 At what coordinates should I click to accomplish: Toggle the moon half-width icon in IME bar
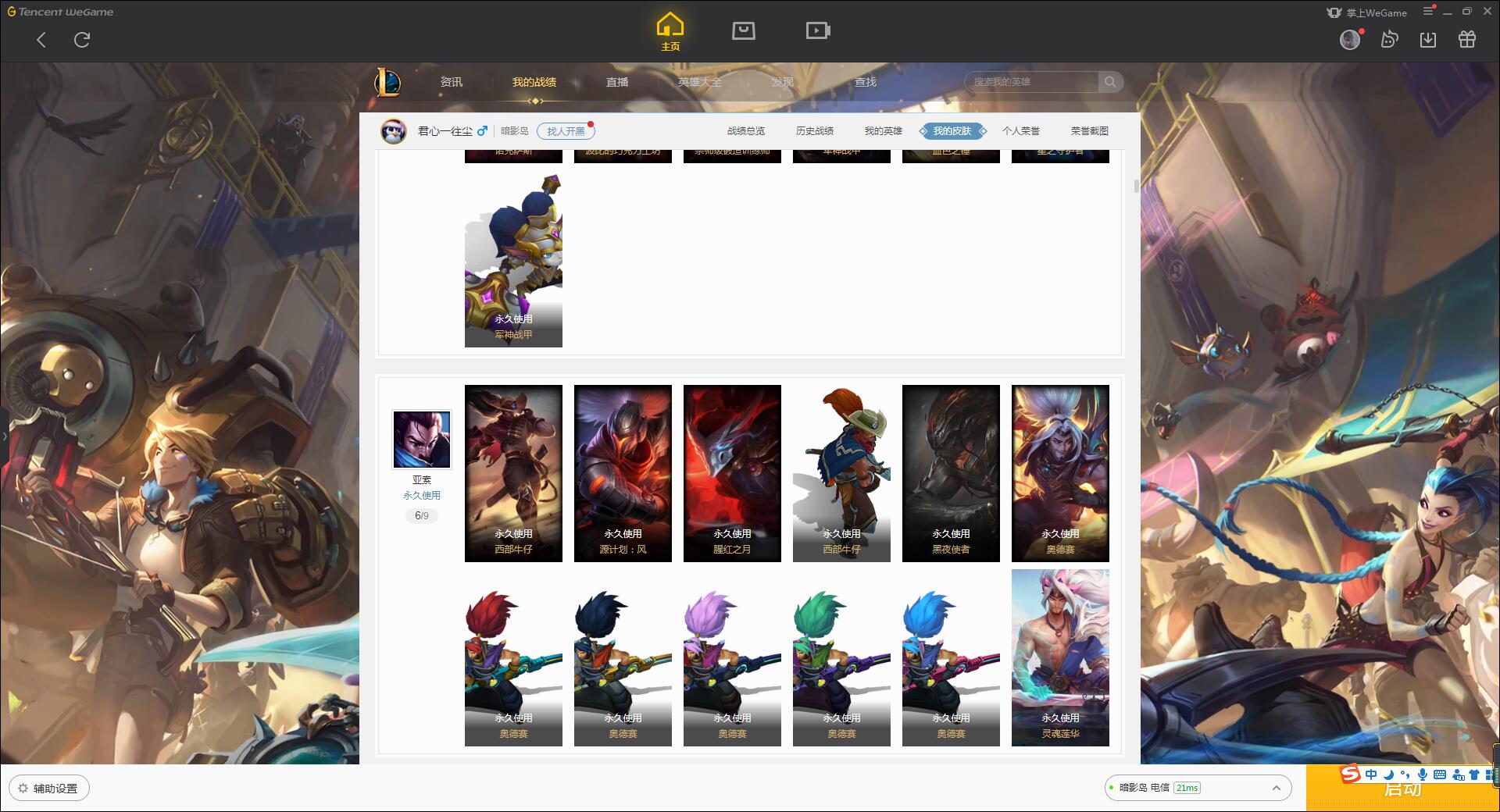click(x=1388, y=775)
